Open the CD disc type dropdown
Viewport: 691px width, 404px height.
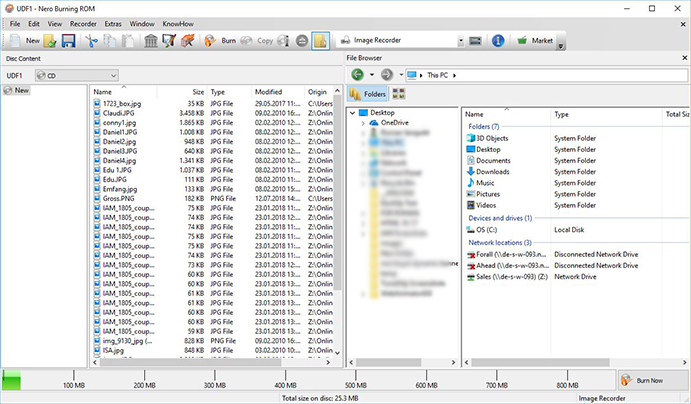pyautogui.click(x=77, y=75)
